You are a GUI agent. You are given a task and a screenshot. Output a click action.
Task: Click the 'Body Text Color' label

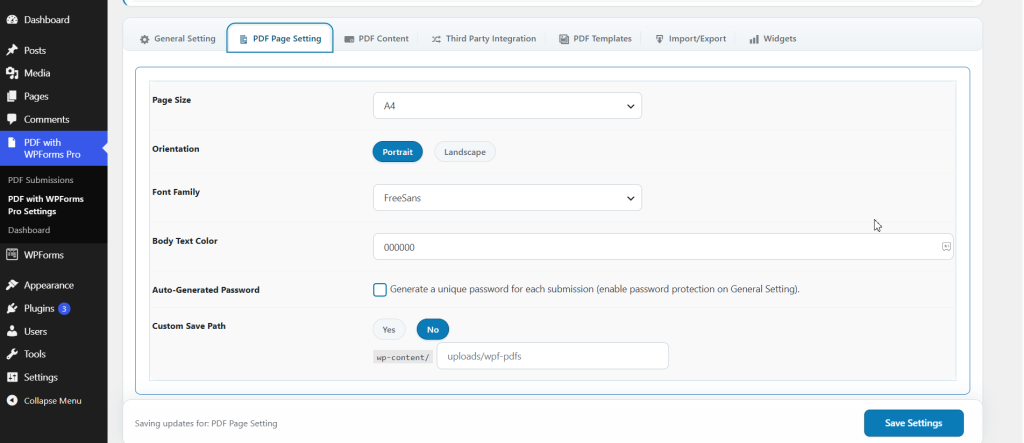pos(185,240)
